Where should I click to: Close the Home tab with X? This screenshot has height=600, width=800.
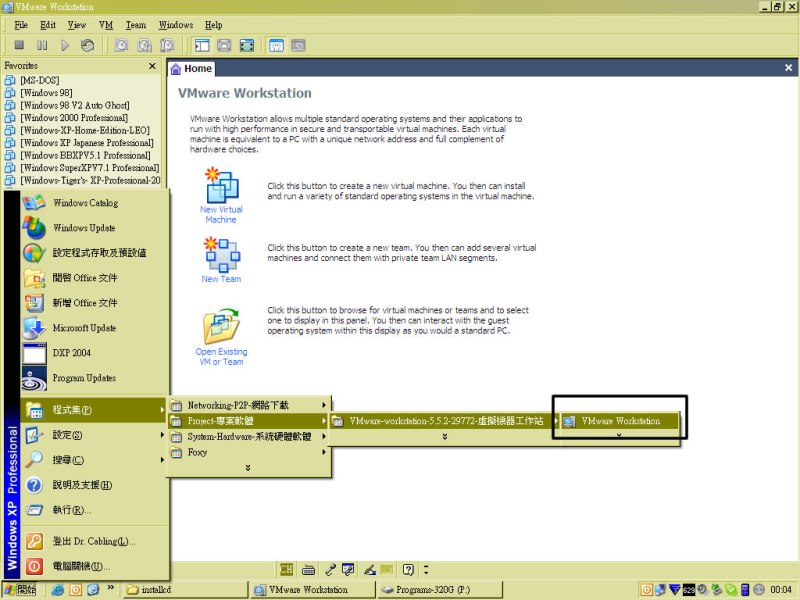[788, 68]
